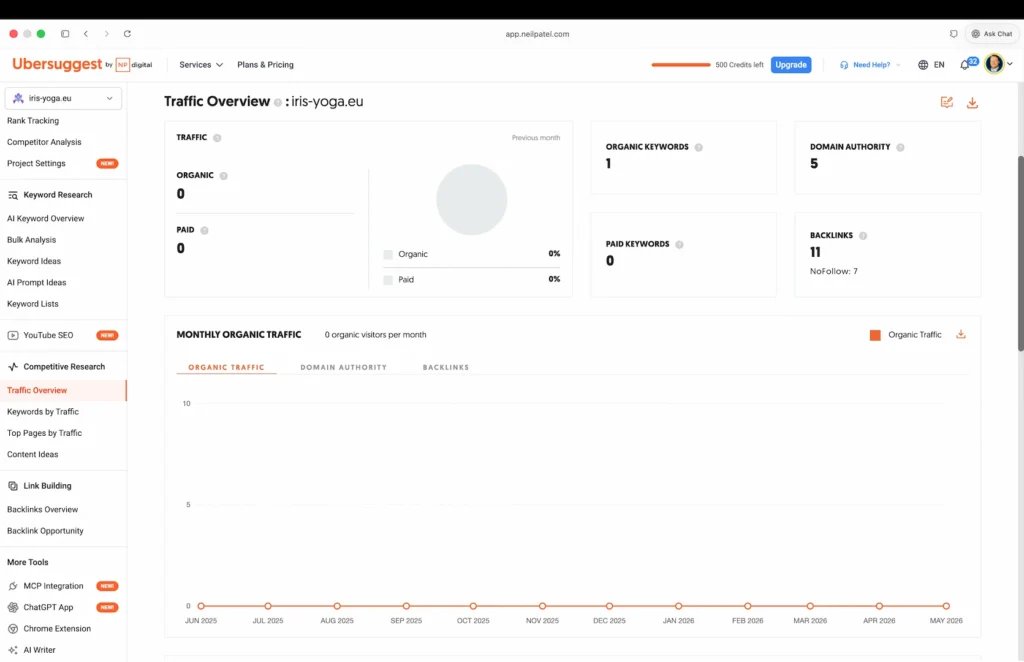Viewport: 1024px width, 662px height.
Task: Click help icon next to PAID KEYWORDS
Action: (x=679, y=245)
